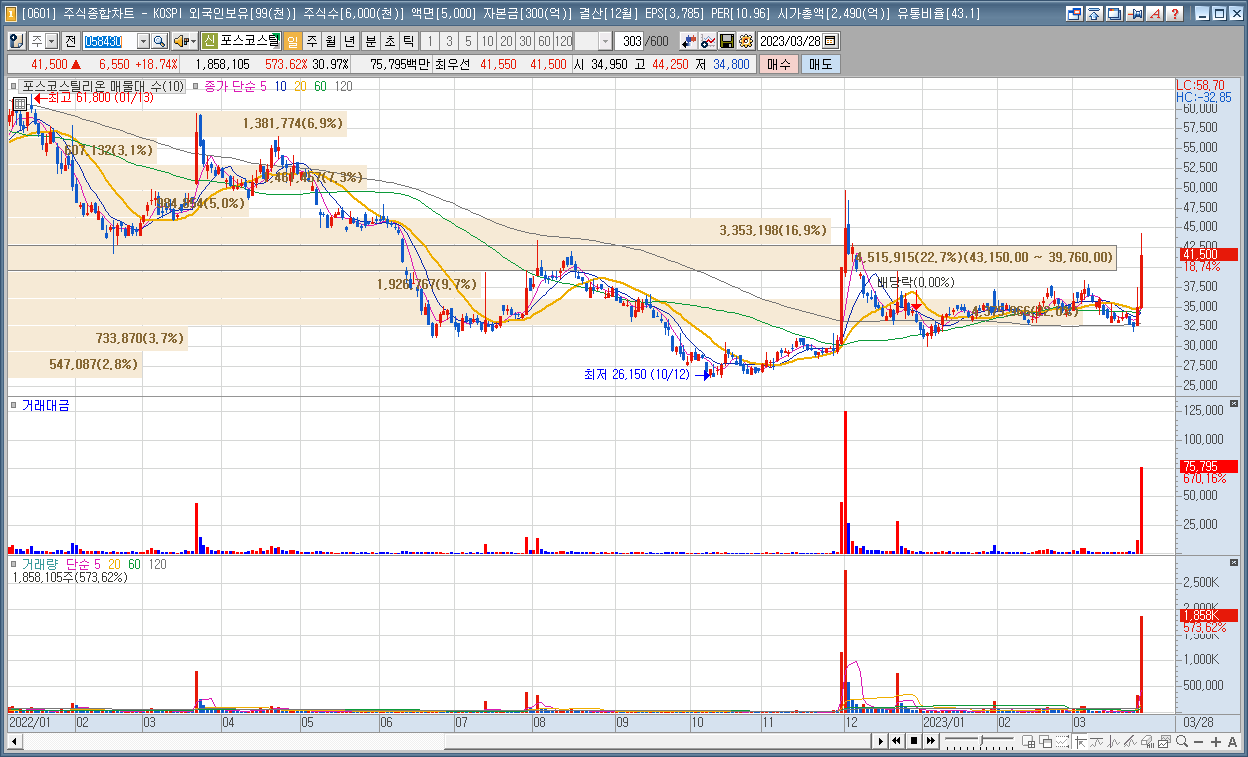This screenshot has width=1248, height=757.
Task: Click the chart comparison icon beside 303/600
Action: (688, 41)
